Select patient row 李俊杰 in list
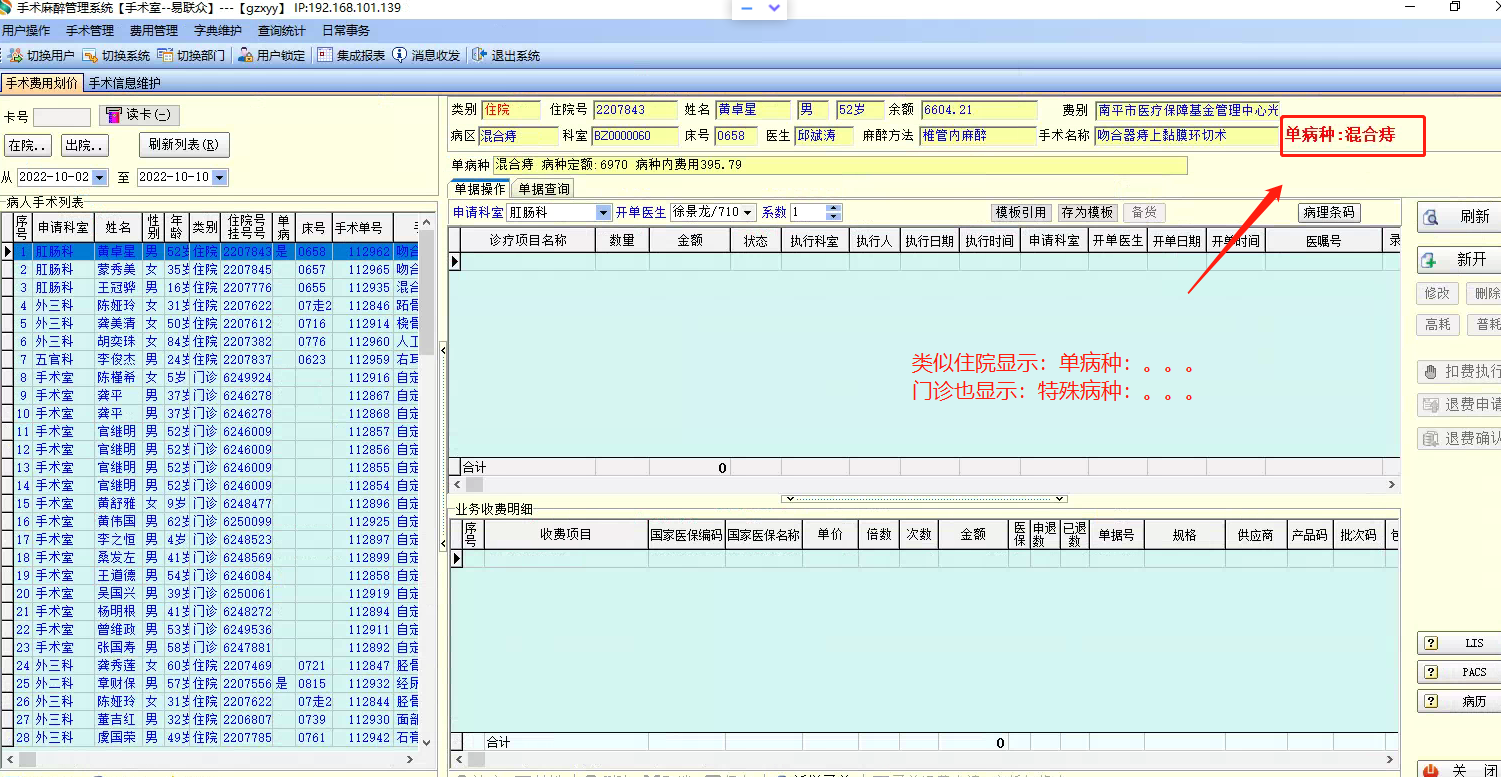The width and height of the screenshot is (1501, 777). click(211, 360)
